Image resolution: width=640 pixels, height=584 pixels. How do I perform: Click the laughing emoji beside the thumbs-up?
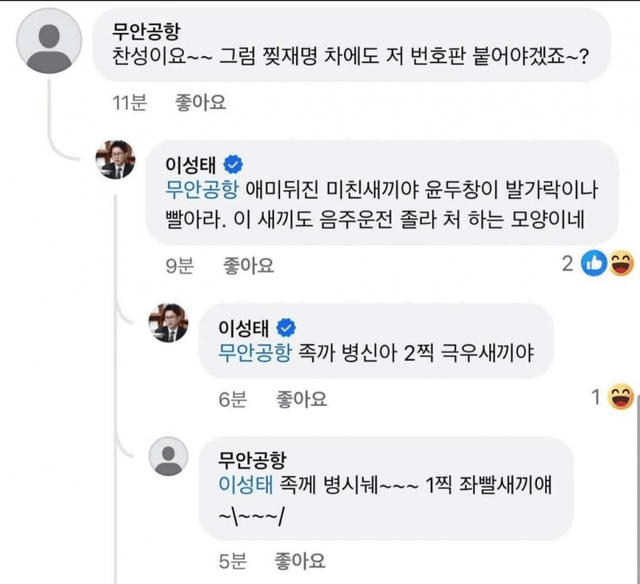[620, 263]
